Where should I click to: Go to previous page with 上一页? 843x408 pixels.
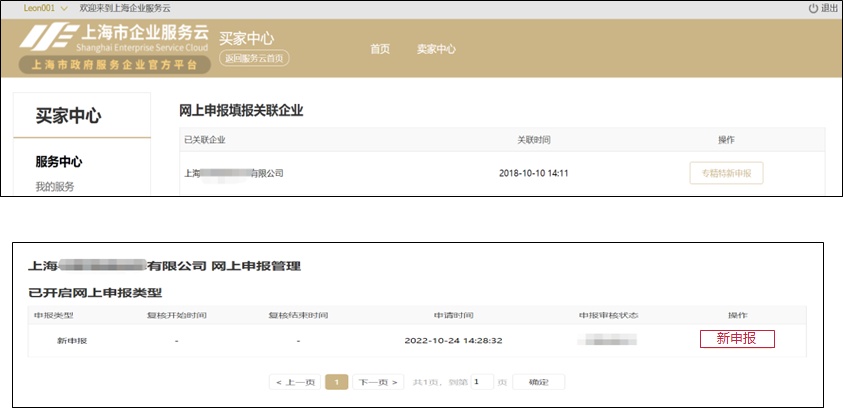coord(295,382)
